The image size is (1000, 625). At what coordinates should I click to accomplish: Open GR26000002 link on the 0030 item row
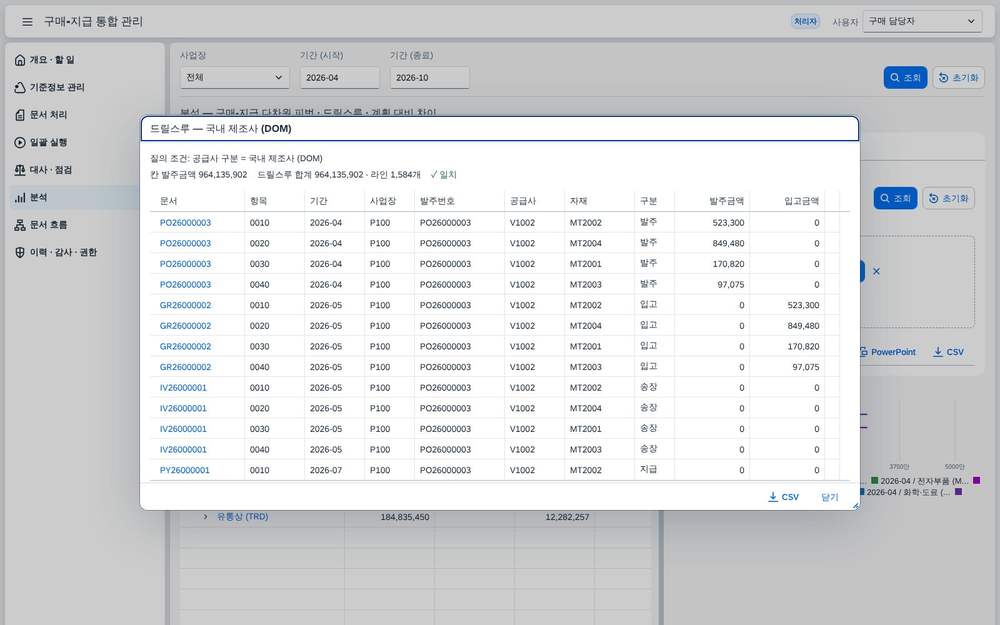[185, 346]
